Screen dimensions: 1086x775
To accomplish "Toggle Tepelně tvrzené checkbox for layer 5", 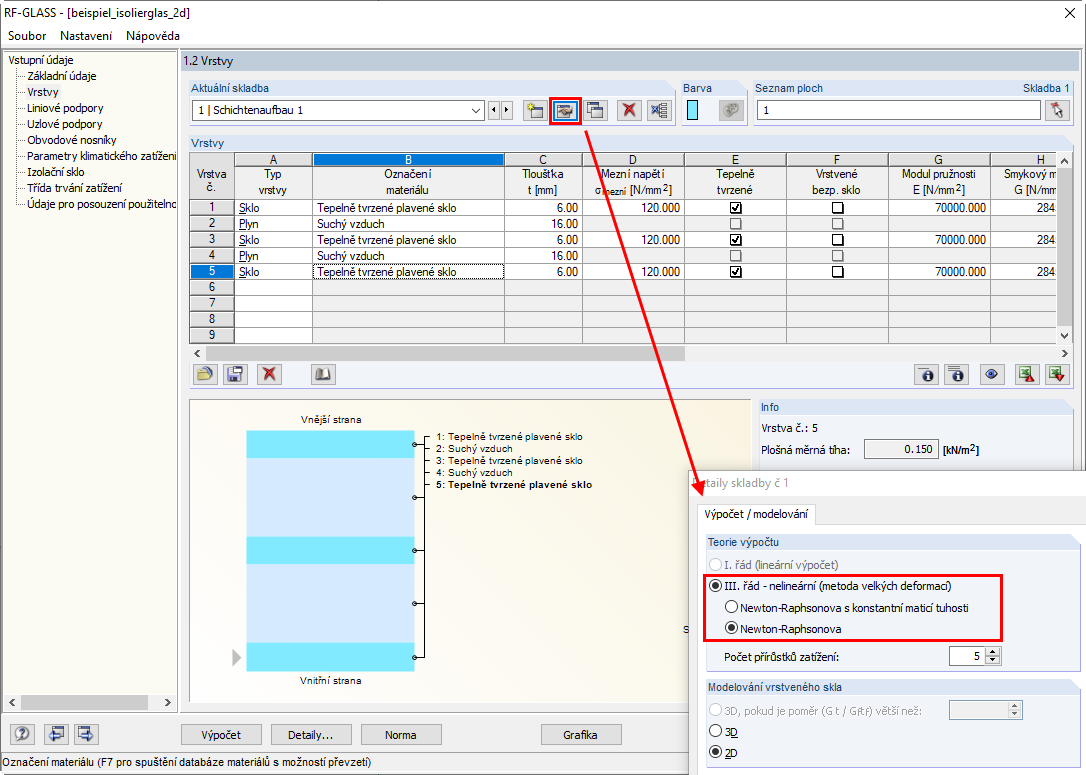I will pos(736,271).
